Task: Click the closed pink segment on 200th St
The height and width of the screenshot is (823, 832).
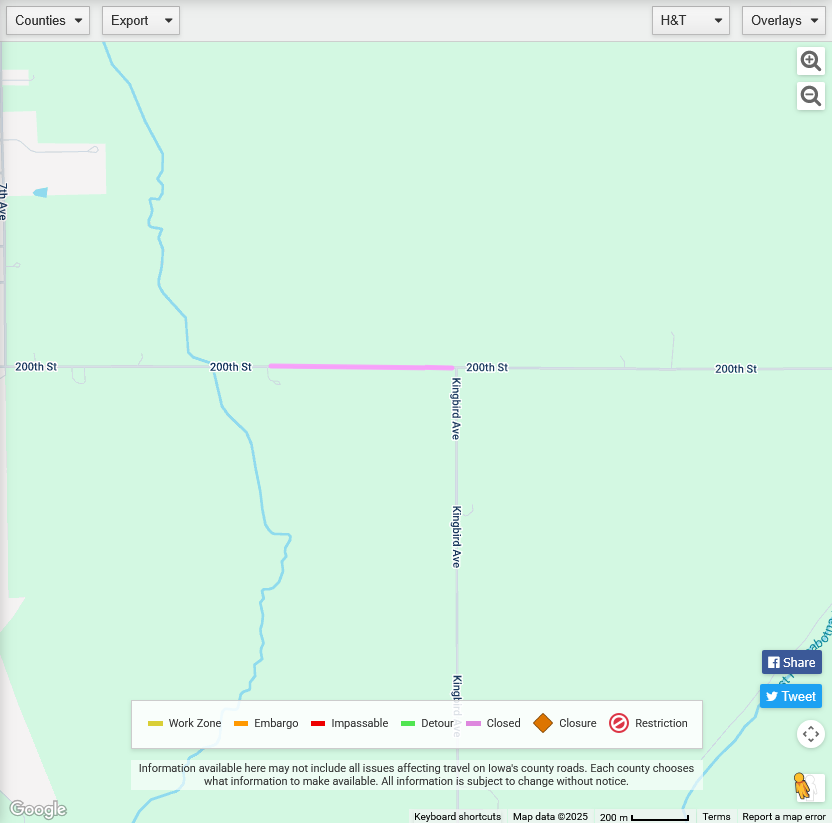Action: [x=360, y=367]
